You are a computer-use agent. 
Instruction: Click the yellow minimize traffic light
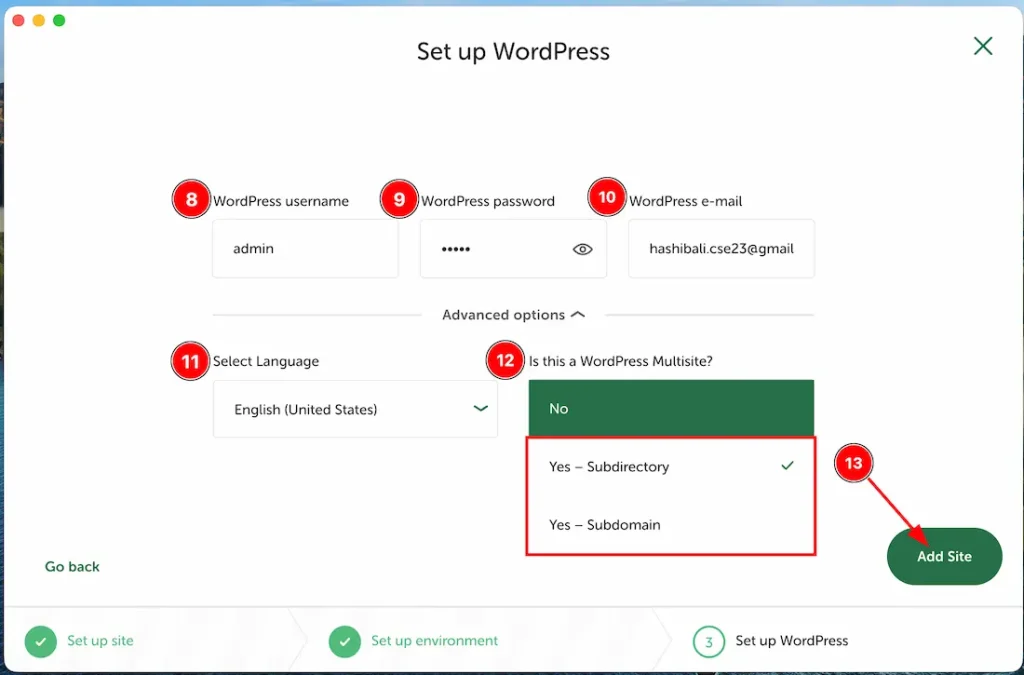tap(38, 18)
